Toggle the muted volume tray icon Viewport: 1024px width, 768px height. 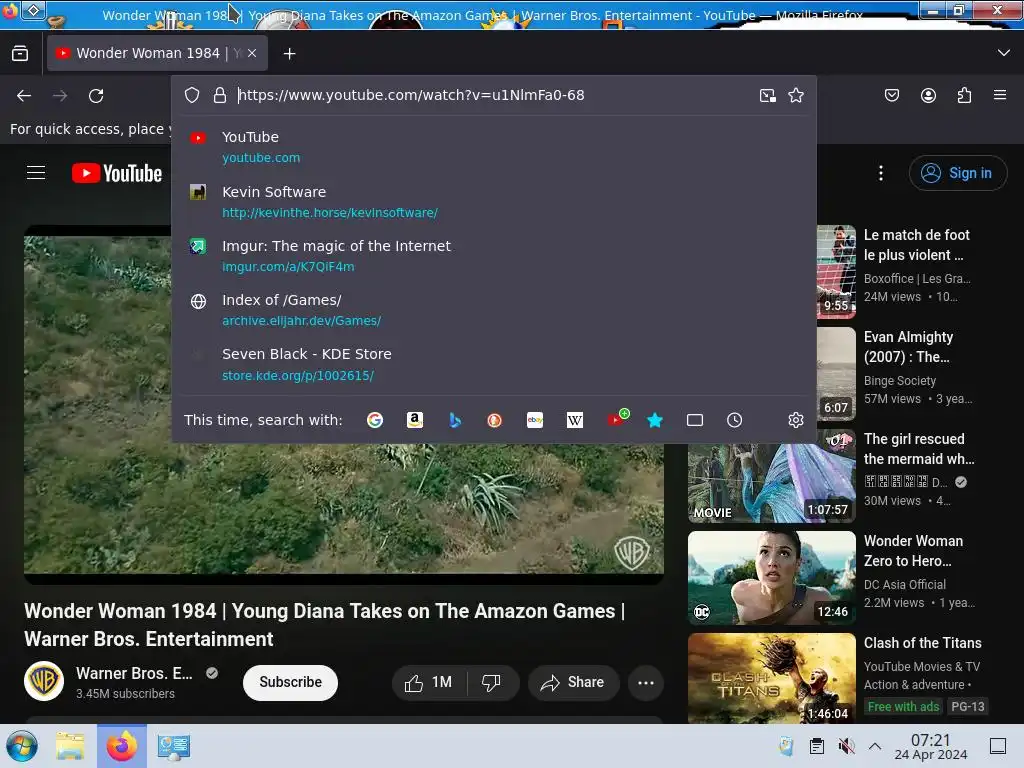(846, 746)
